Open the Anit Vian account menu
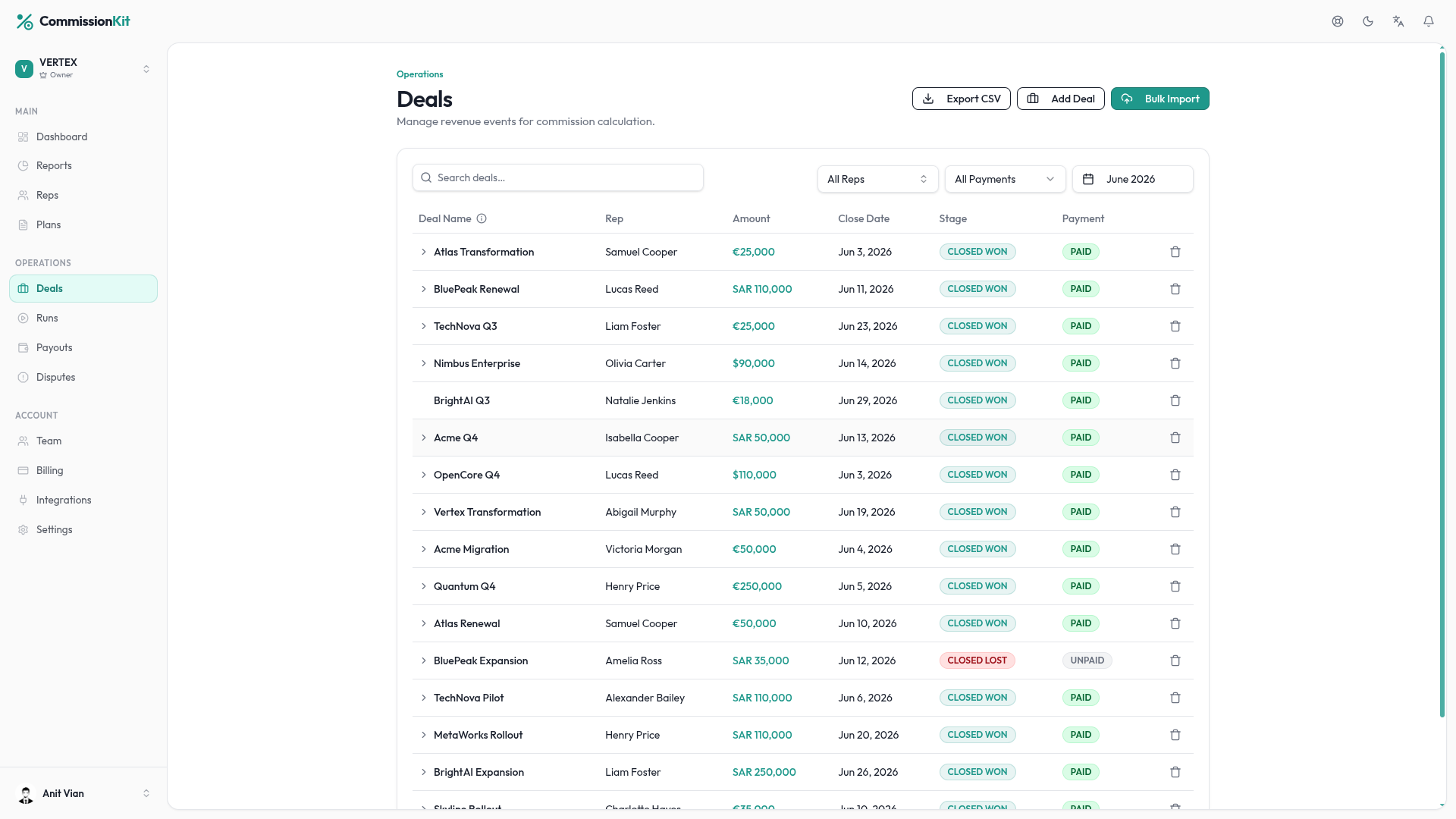Viewport: 1456px width, 819px height. click(83, 793)
